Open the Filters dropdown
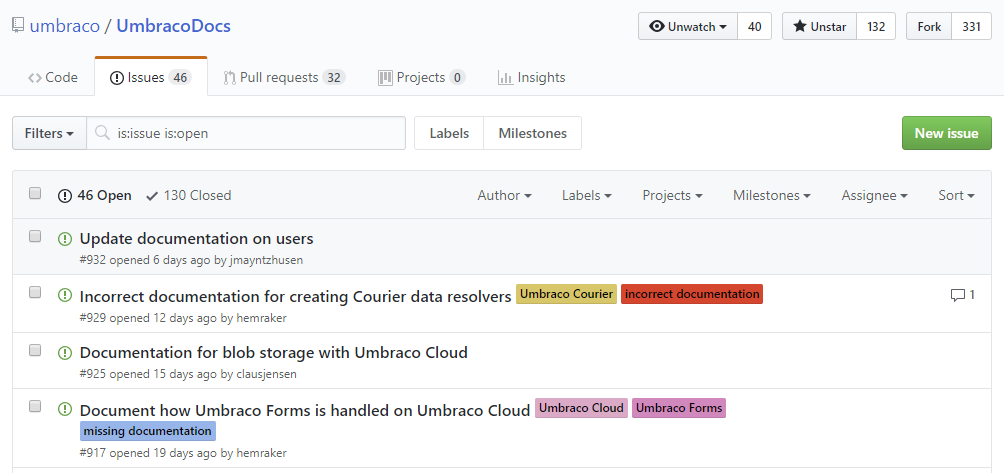1004x473 pixels. click(x=49, y=133)
